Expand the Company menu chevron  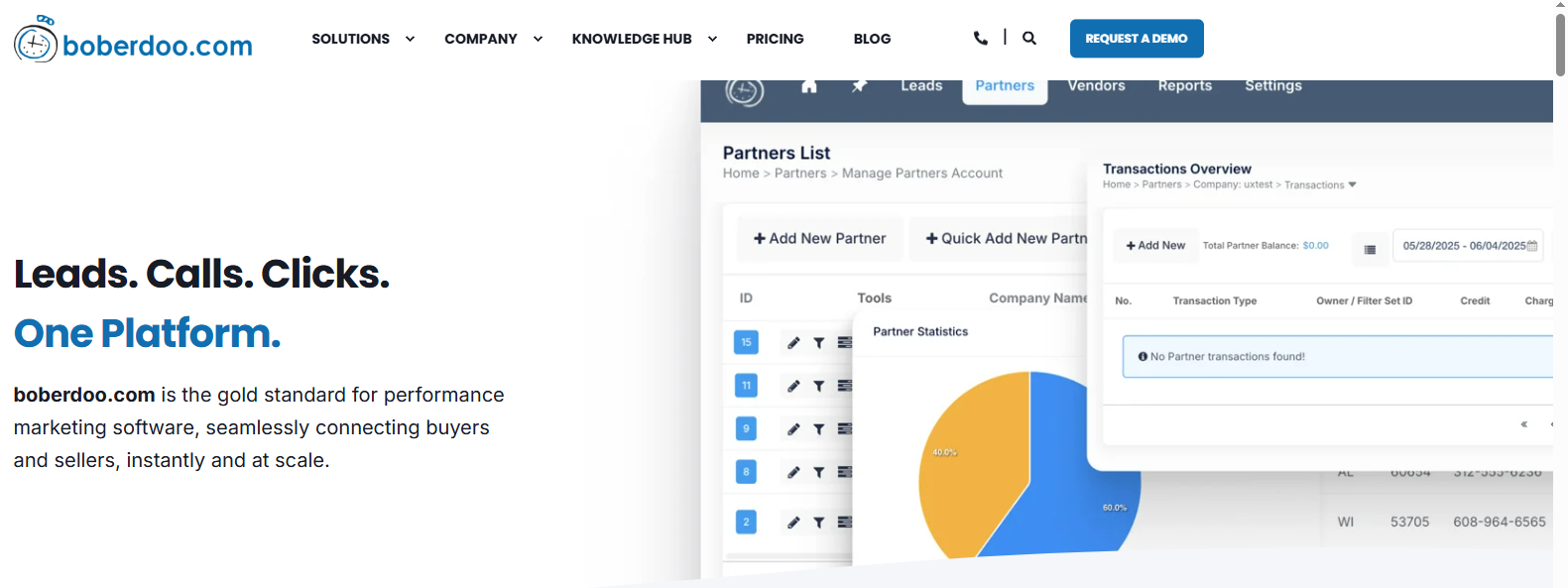click(x=538, y=39)
